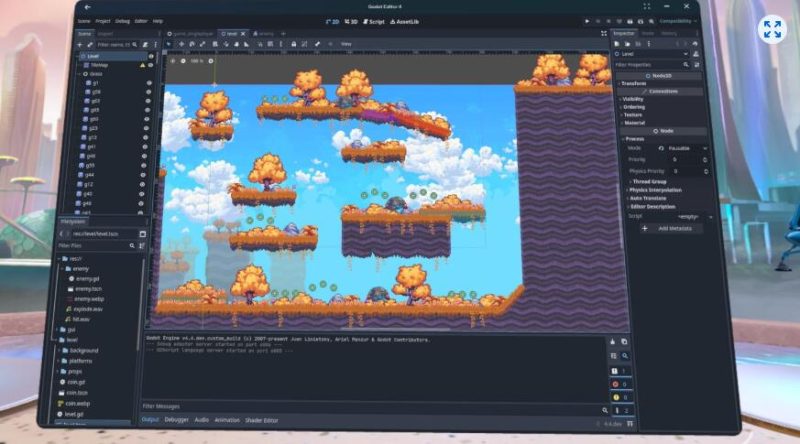Choose the Move Mode tool

click(181, 44)
